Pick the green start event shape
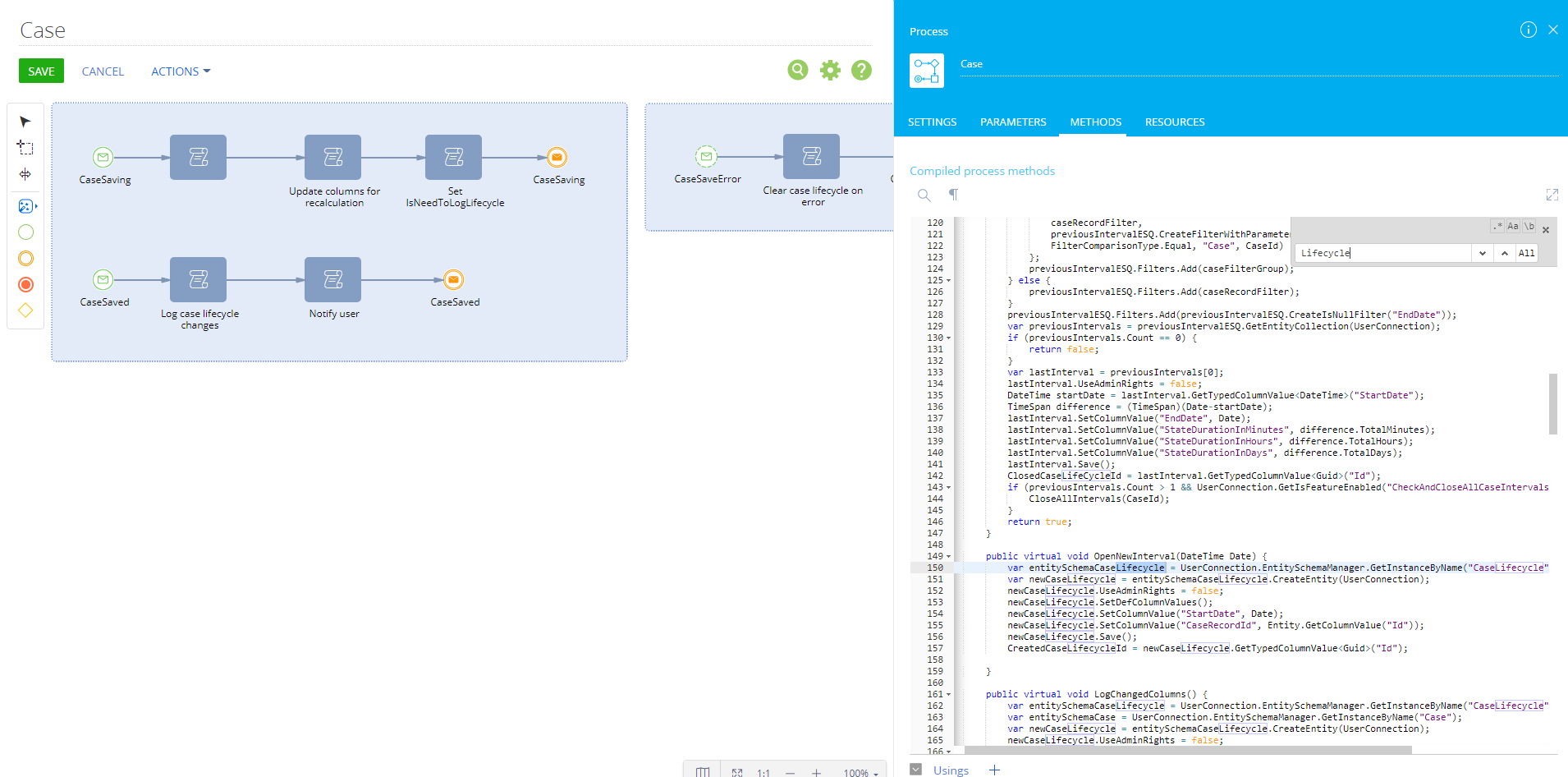Image resolution: width=1568 pixels, height=777 pixels. [26, 232]
